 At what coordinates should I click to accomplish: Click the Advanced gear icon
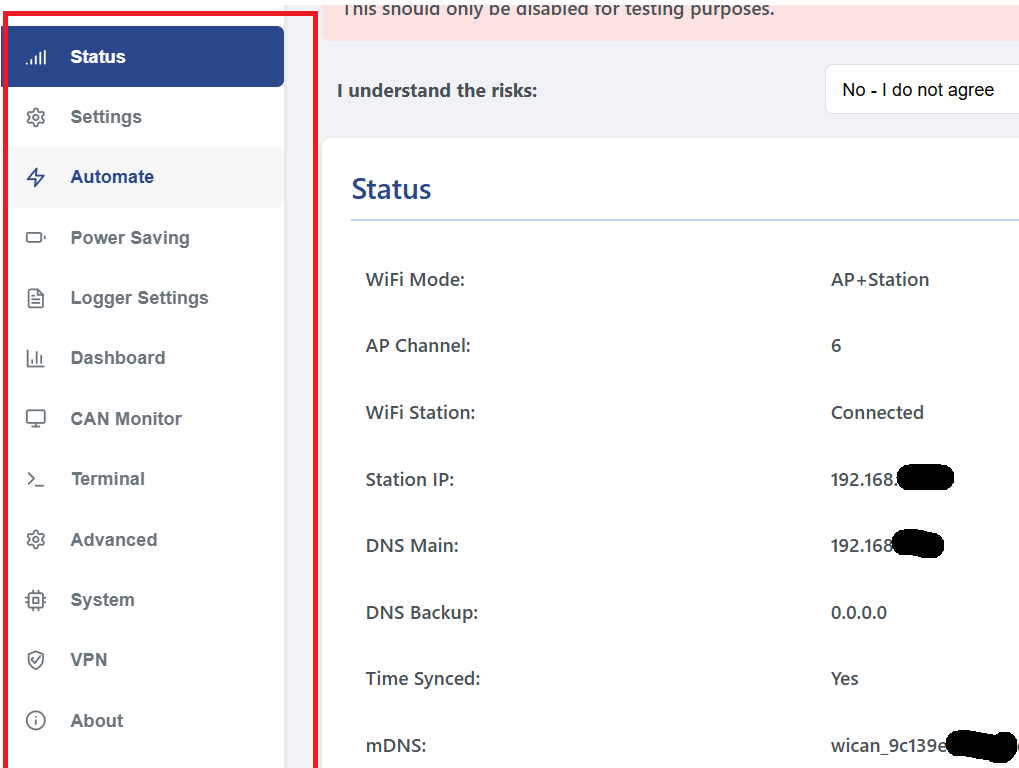(36, 539)
